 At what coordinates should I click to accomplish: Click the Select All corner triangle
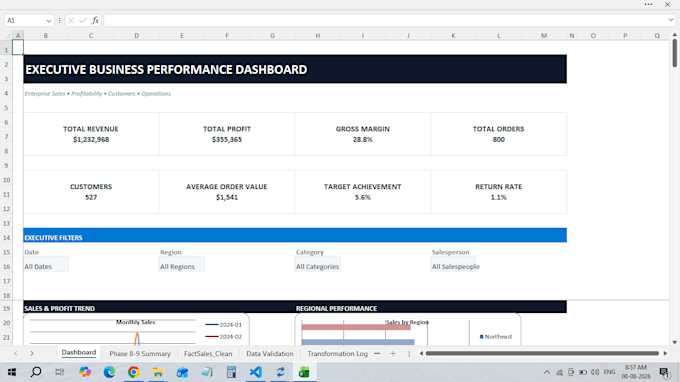tap(7, 36)
